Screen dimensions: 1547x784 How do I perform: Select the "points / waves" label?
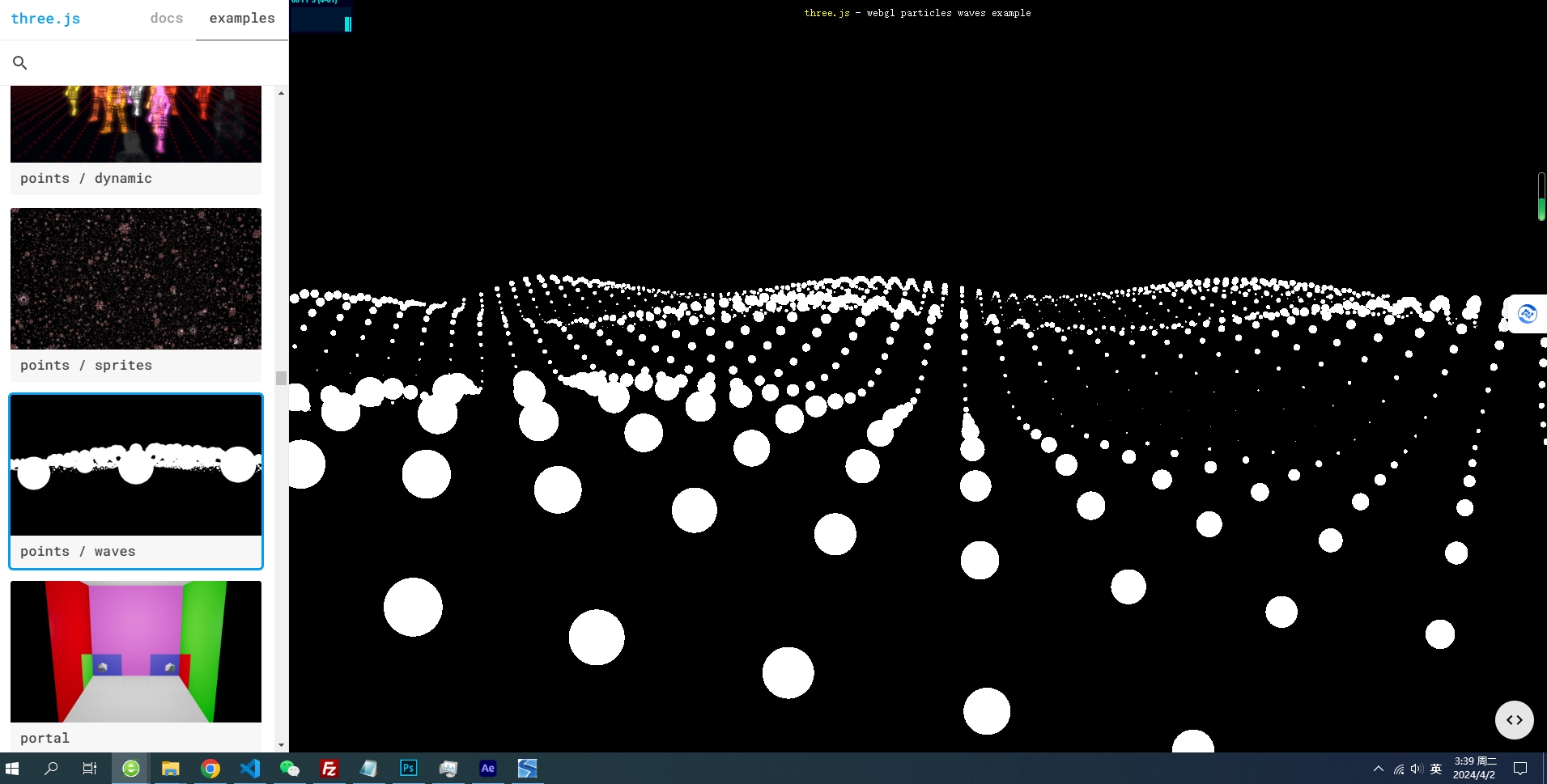click(78, 552)
